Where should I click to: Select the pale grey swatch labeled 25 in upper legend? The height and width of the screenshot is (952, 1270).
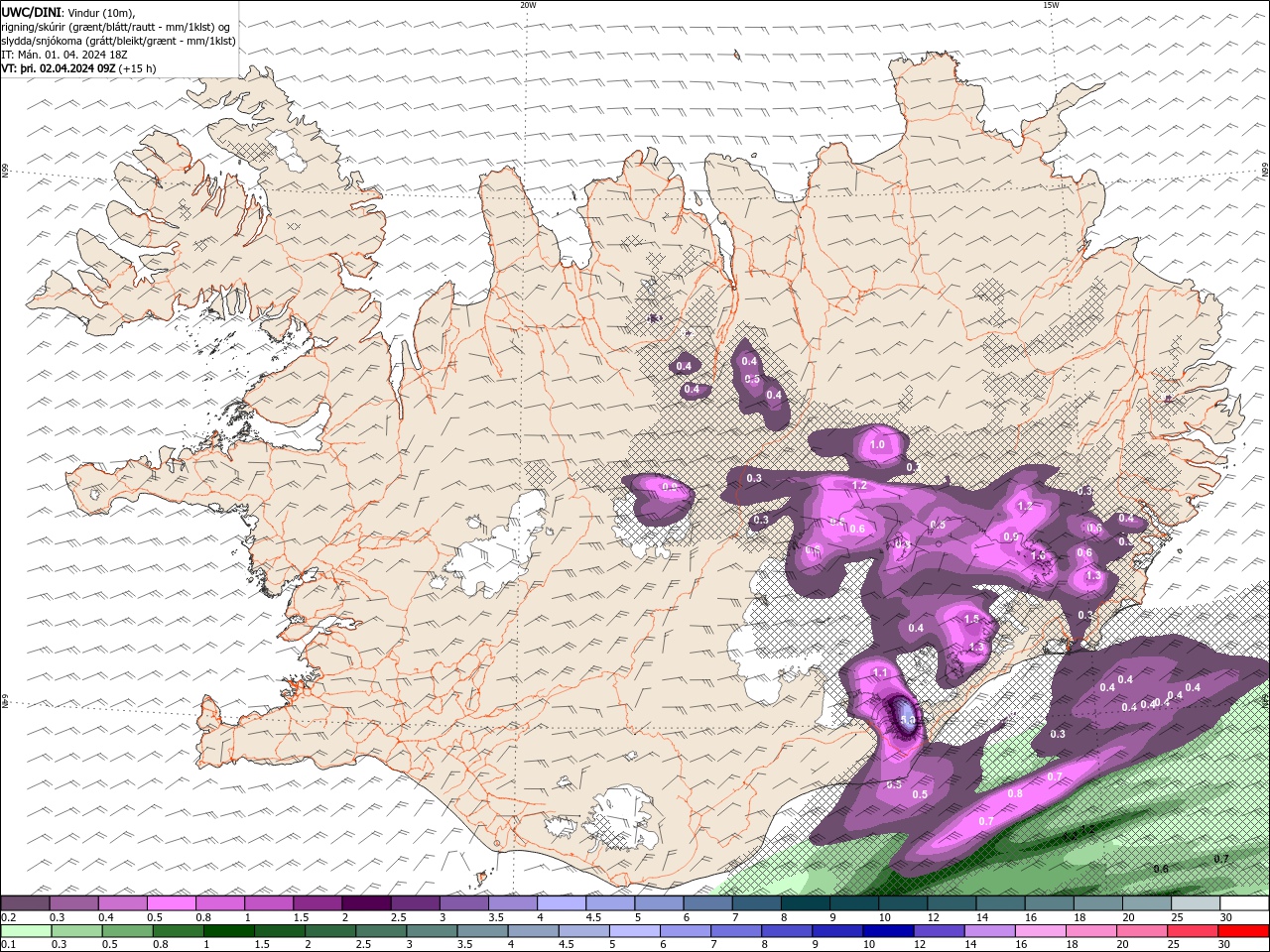click(x=1195, y=903)
